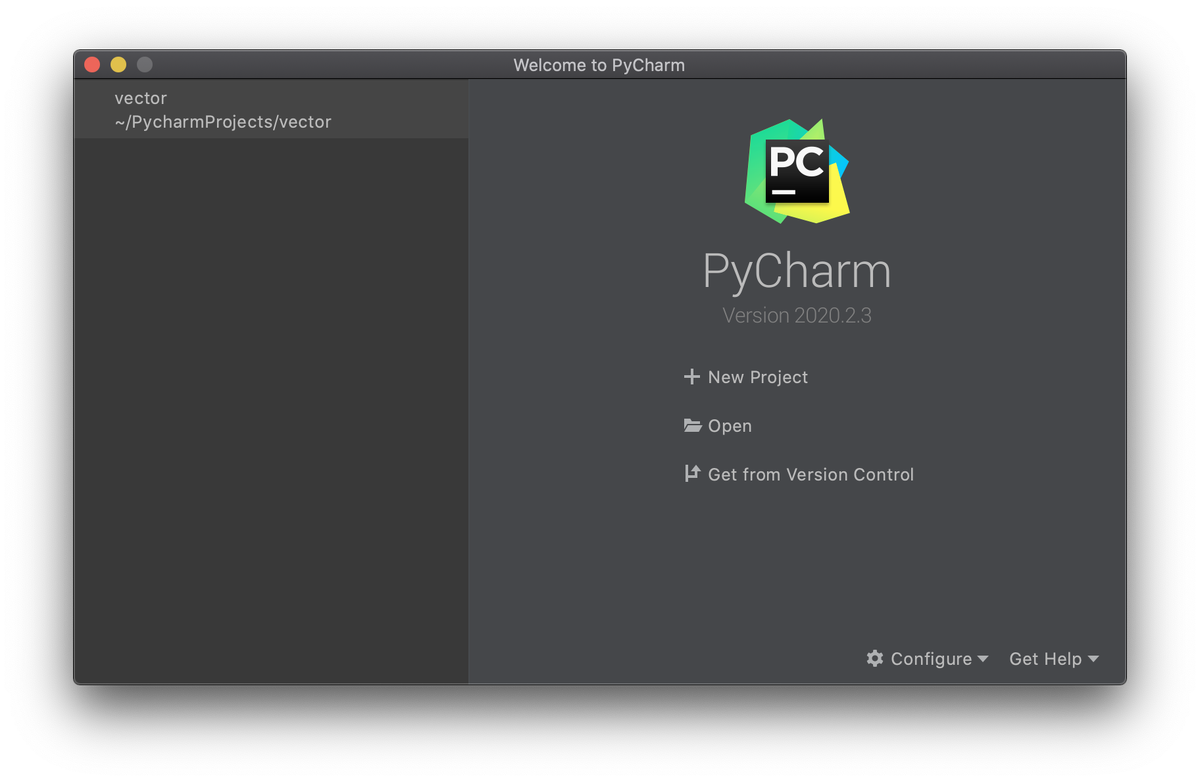Open an existing project
Viewport: 1200px width, 782px height.
(718, 426)
